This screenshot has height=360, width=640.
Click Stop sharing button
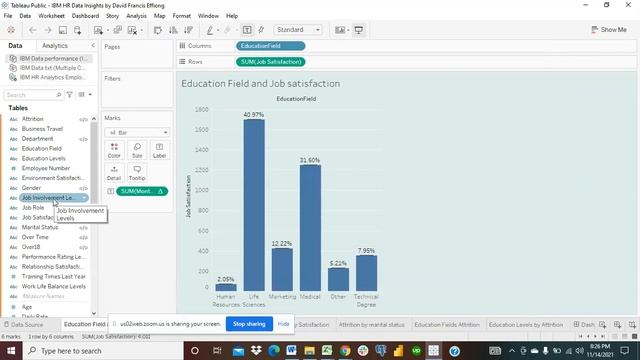pos(249,324)
